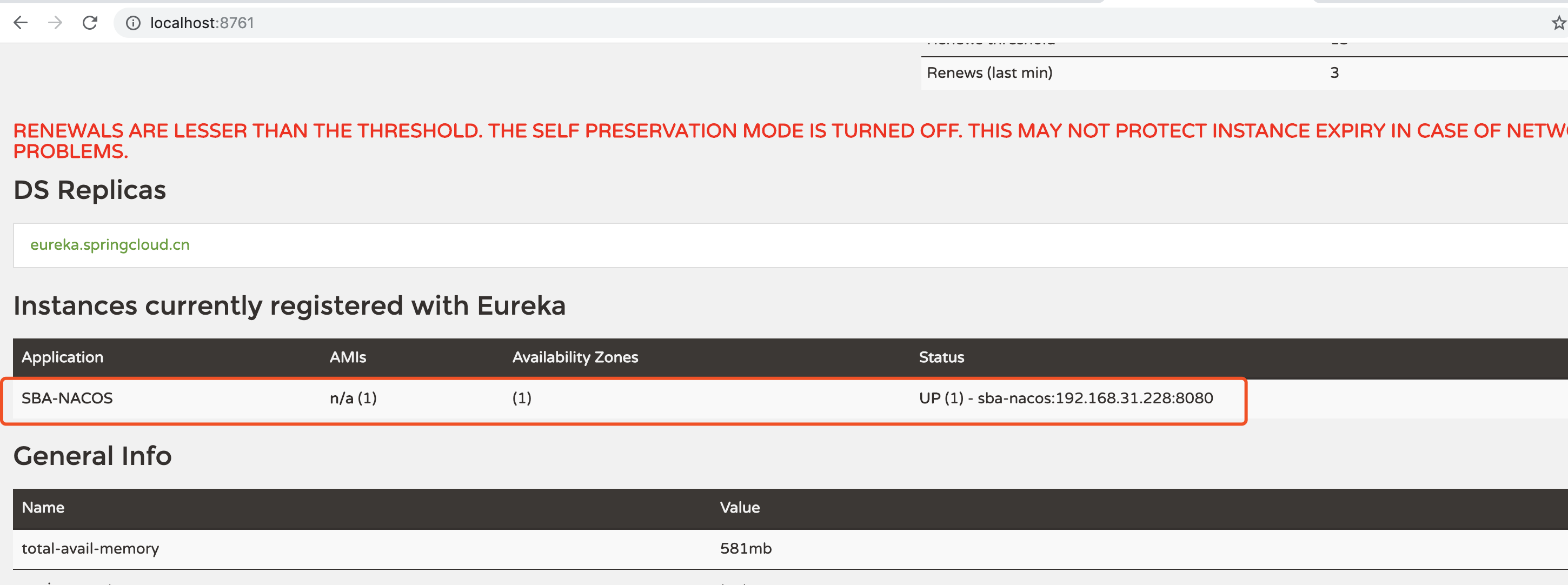
Task: Click the browser back arrow
Action: [21, 23]
